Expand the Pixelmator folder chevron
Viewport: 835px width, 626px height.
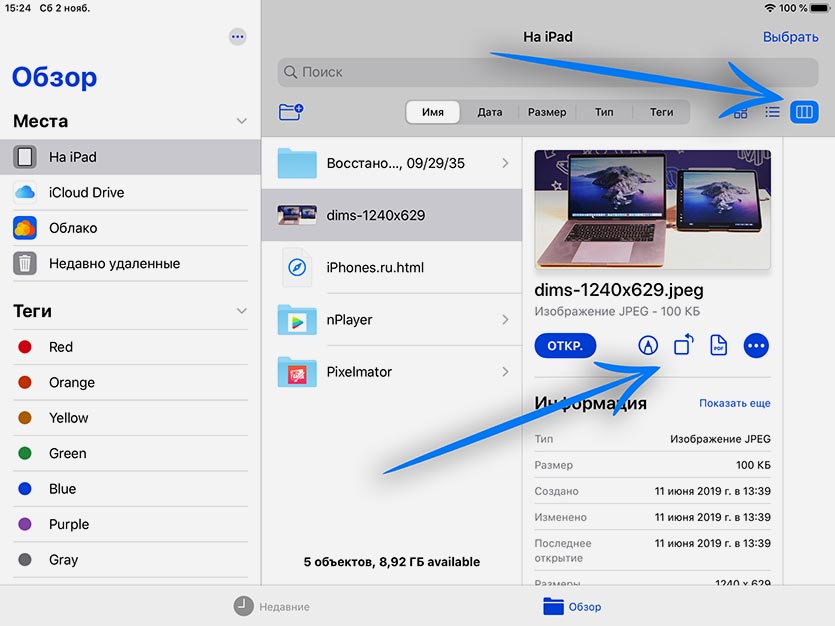pos(505,372)
